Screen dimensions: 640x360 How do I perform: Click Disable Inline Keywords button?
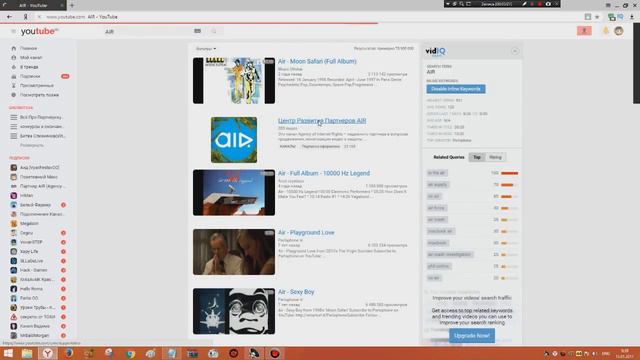click(456, 89)
